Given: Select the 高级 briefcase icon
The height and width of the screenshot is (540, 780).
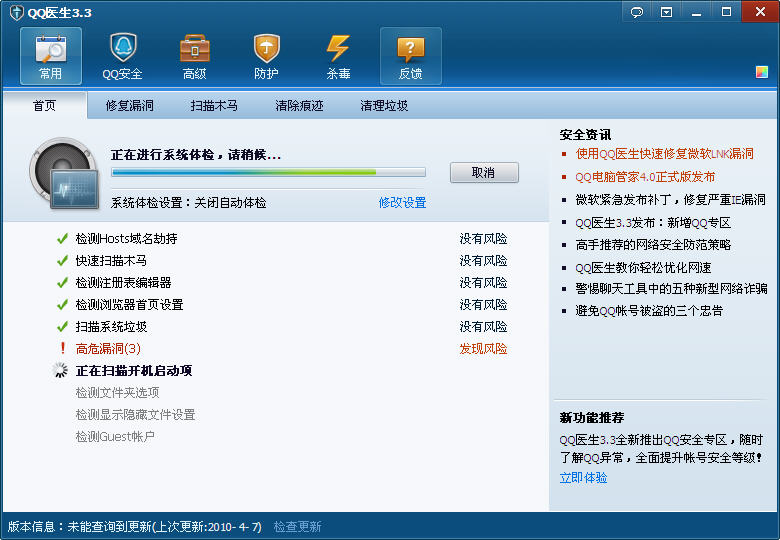Looking at the screenshot, I should [194, 56].
